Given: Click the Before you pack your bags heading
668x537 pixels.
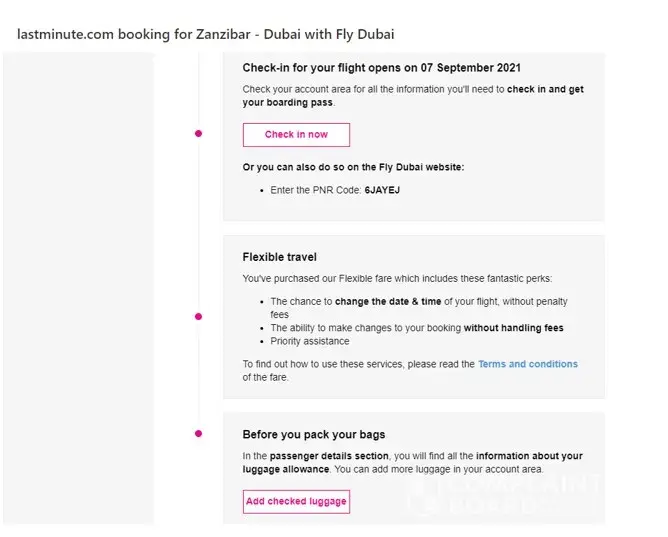Looking at the screenshot, I should 313,435.
